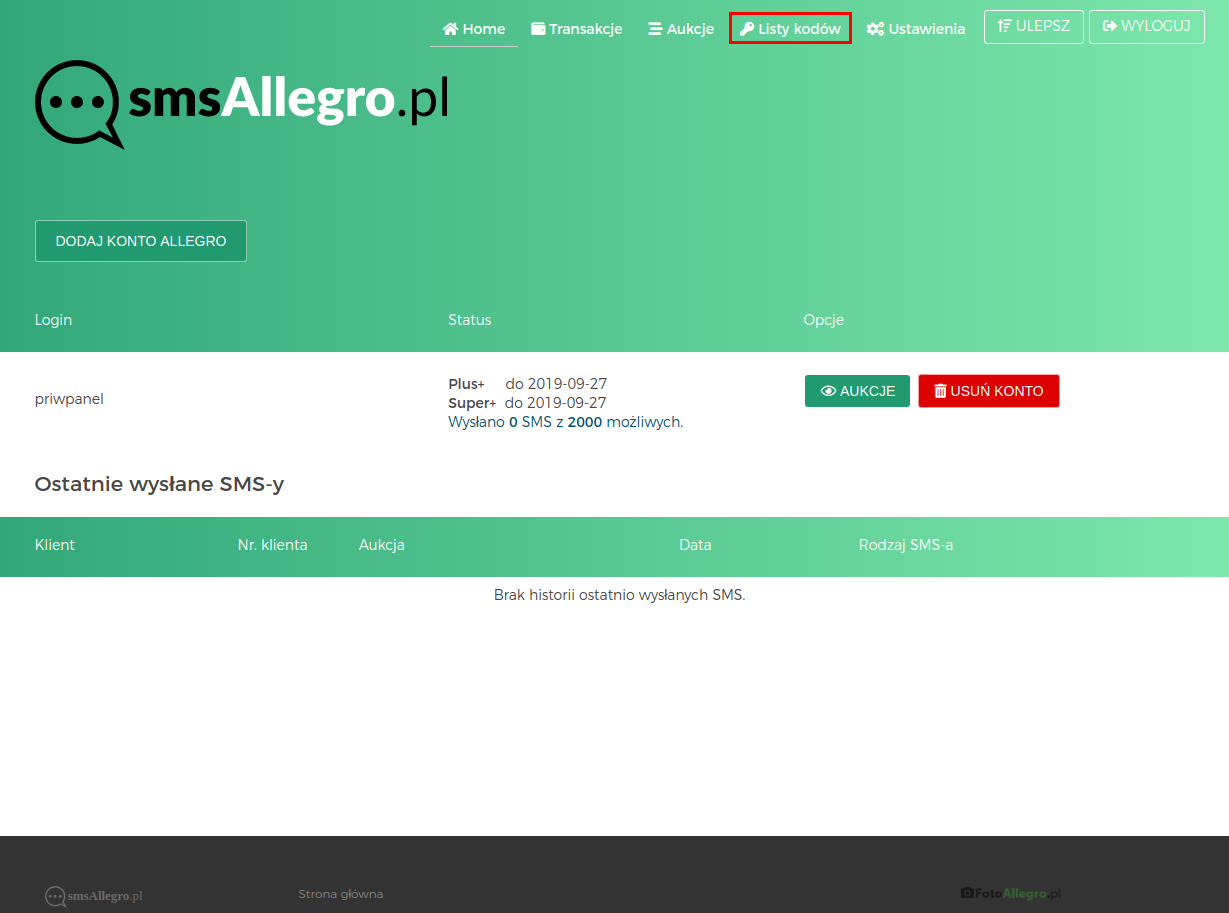
Task: Click the priwpanel login text
Action: 69,399
